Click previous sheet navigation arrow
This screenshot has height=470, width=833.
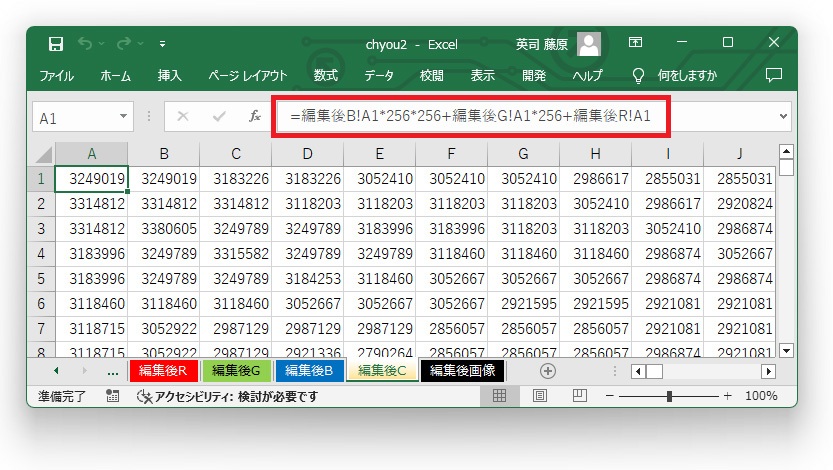(x=56, y=371)
